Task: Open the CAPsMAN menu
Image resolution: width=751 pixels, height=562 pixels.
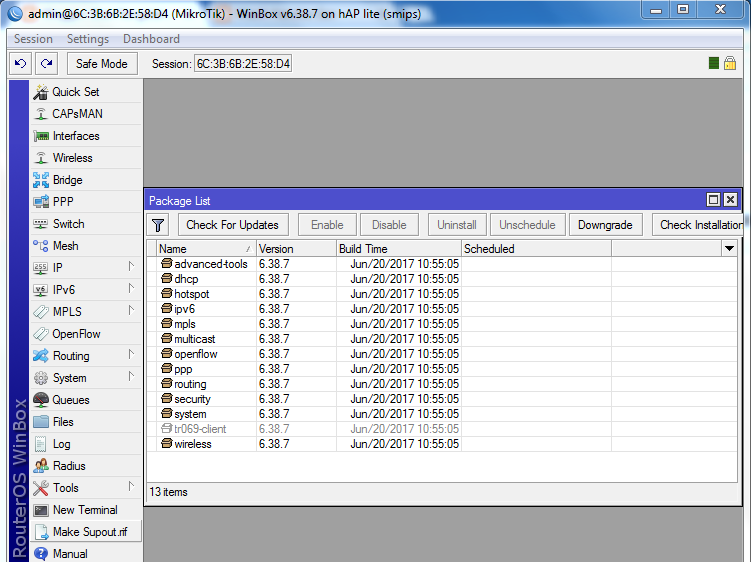Action: (x=86, y=114)
